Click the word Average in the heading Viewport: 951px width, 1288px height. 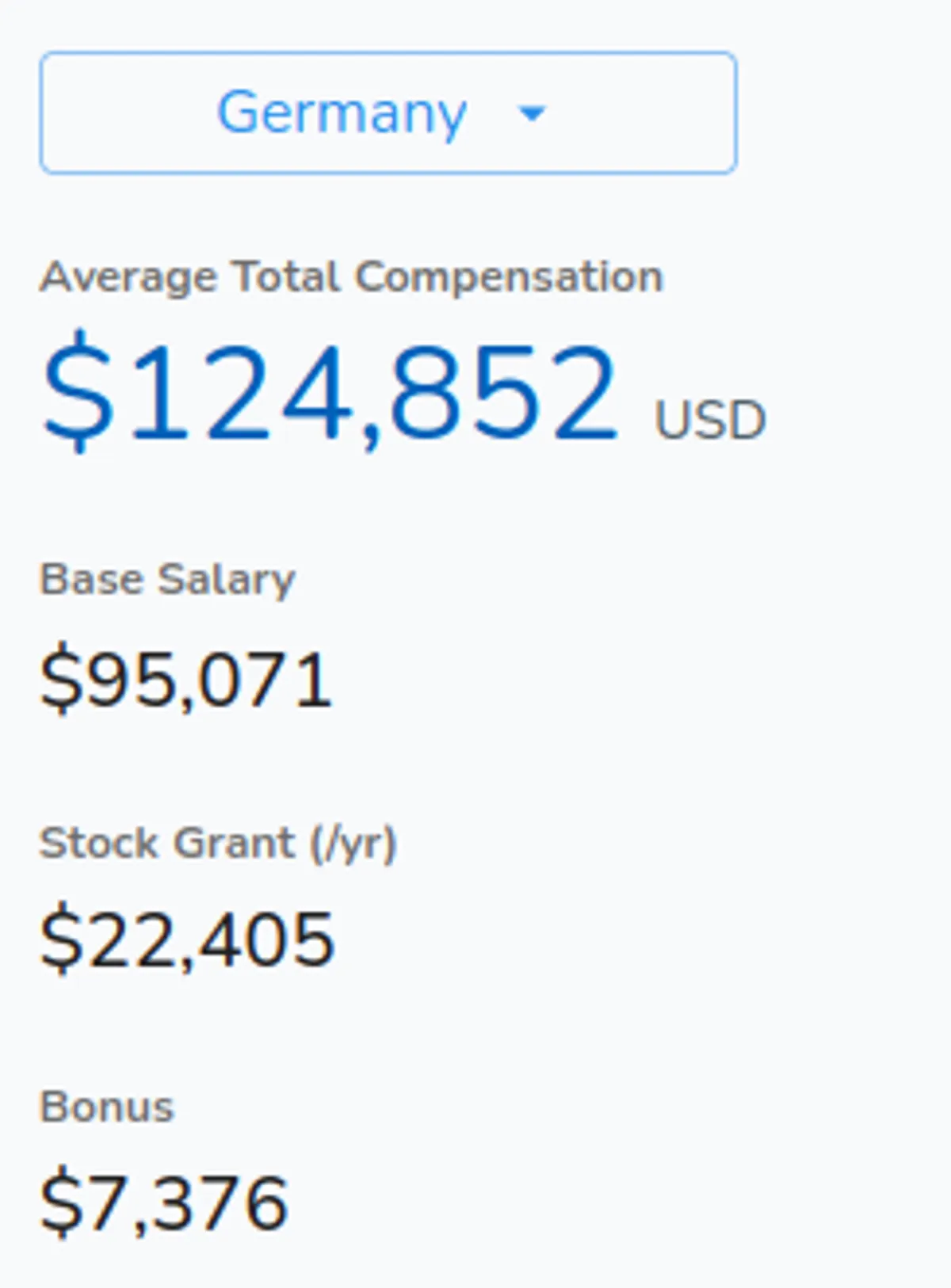128,277
